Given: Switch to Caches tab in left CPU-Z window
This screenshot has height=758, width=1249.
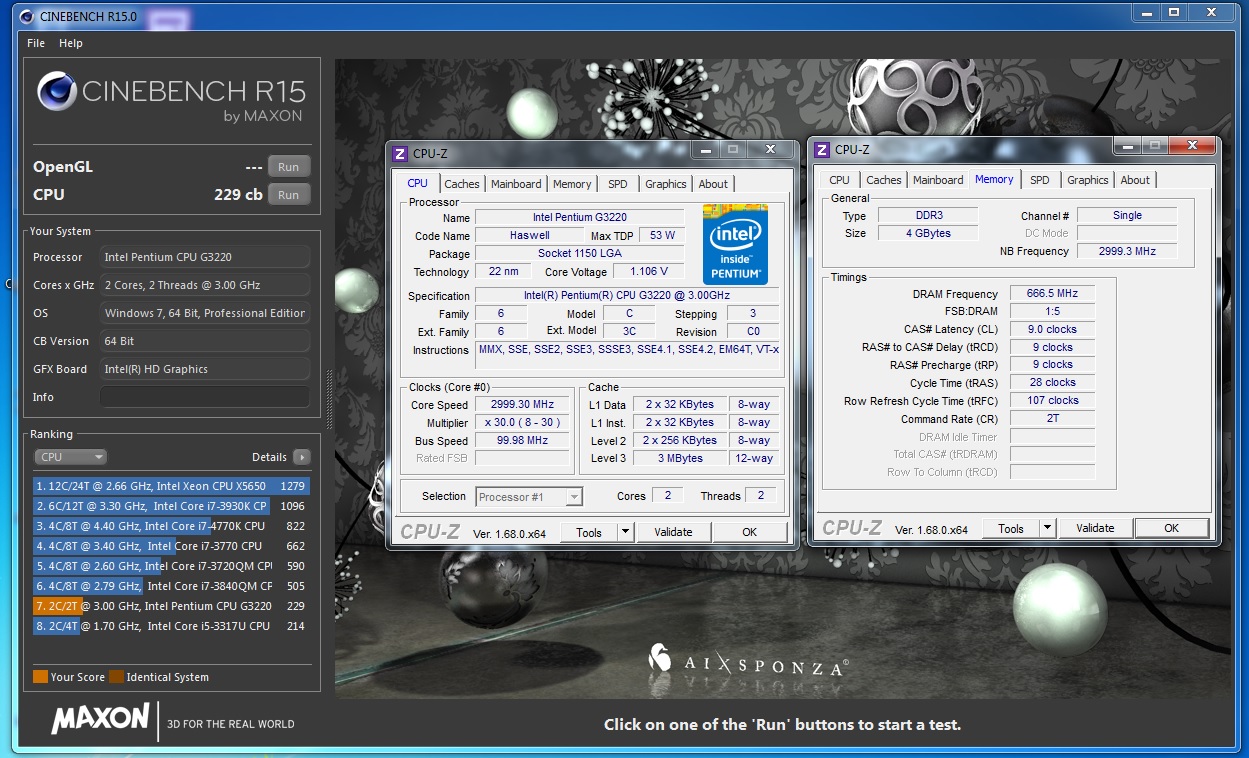Looking at the screenshot, I should pyautogui.click(x=462, y=184).
